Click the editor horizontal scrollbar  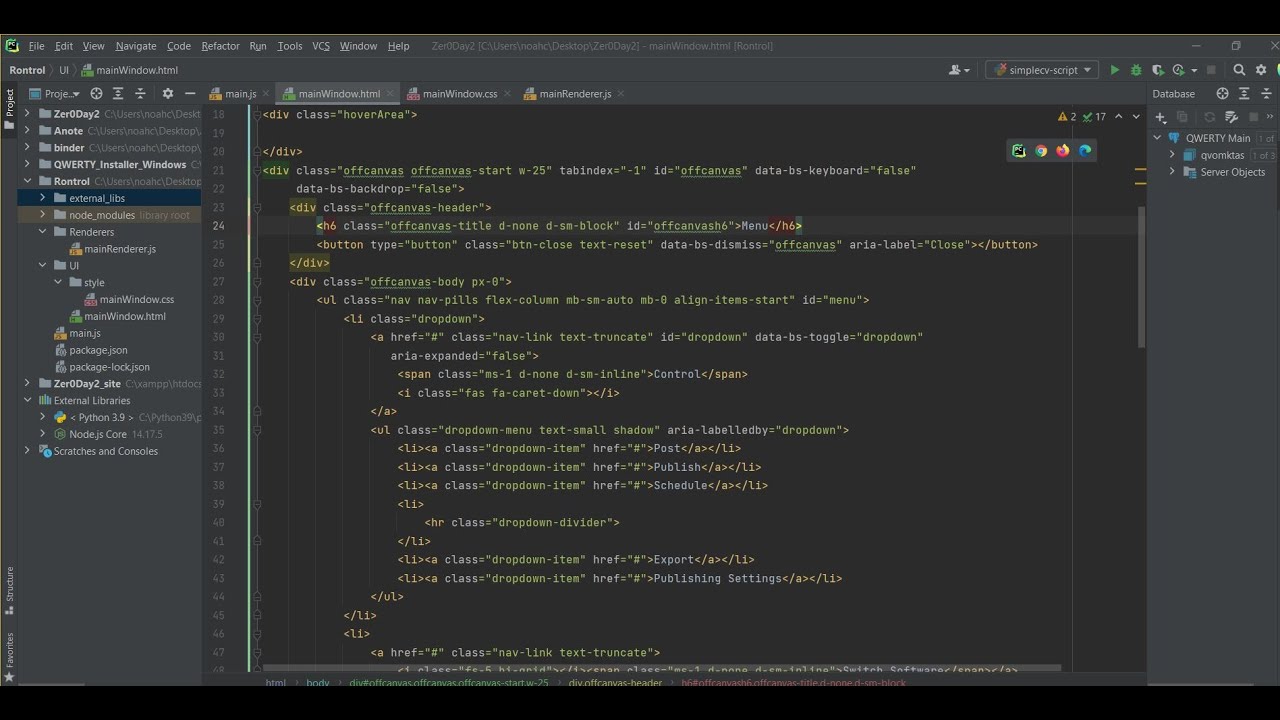pyautogui.click(x=661, y=668)
